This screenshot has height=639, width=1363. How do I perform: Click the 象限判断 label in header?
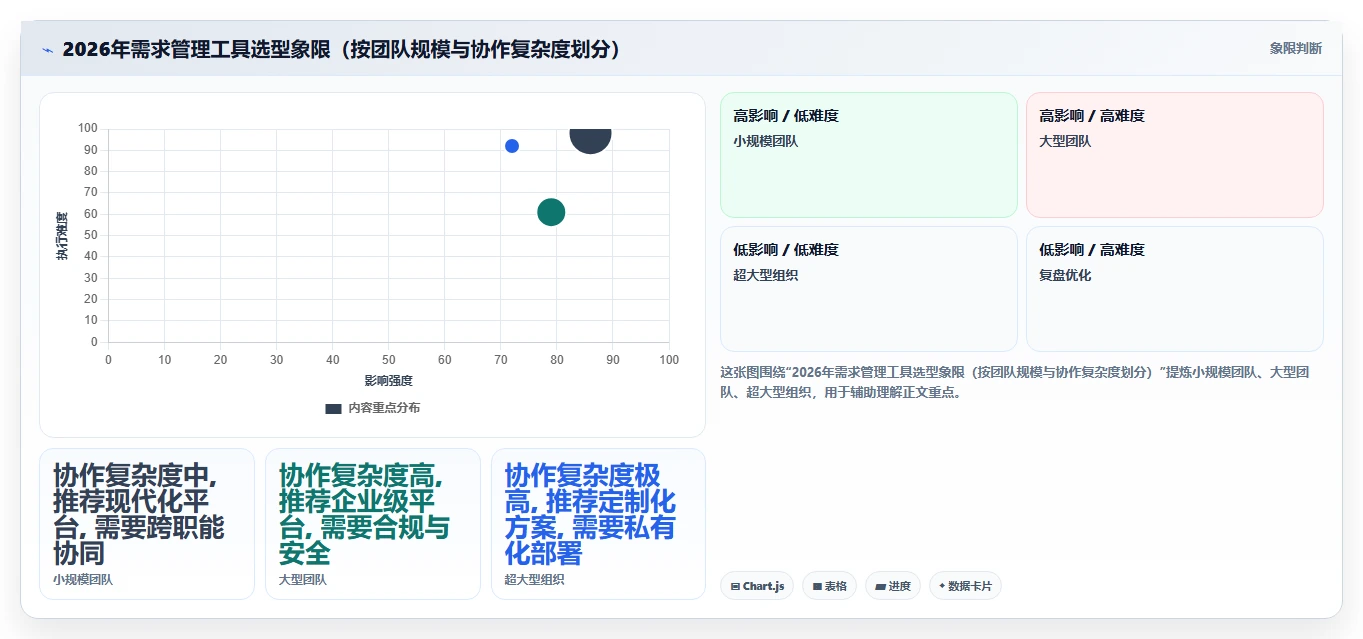1295,48
